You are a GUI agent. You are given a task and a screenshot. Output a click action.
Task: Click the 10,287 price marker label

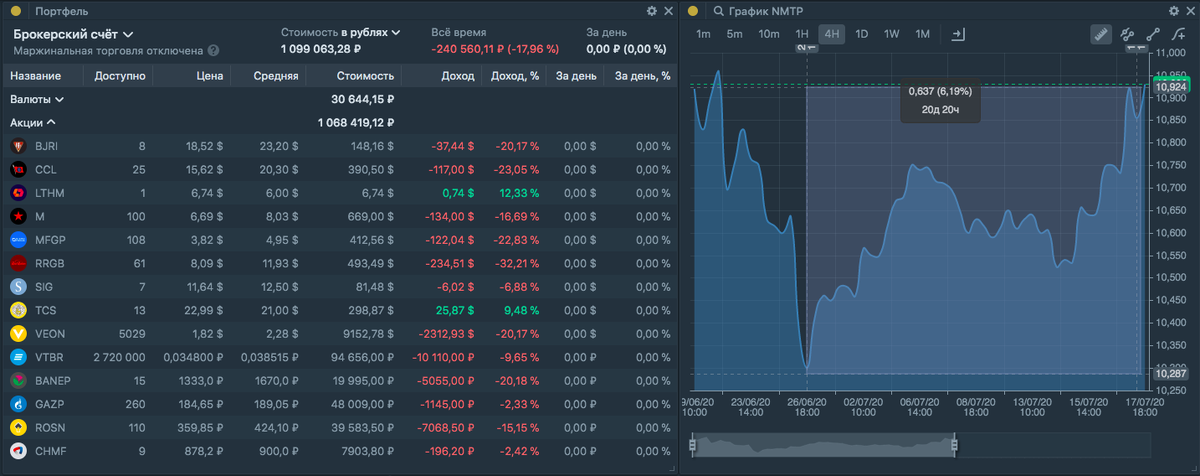[1171, 373]
